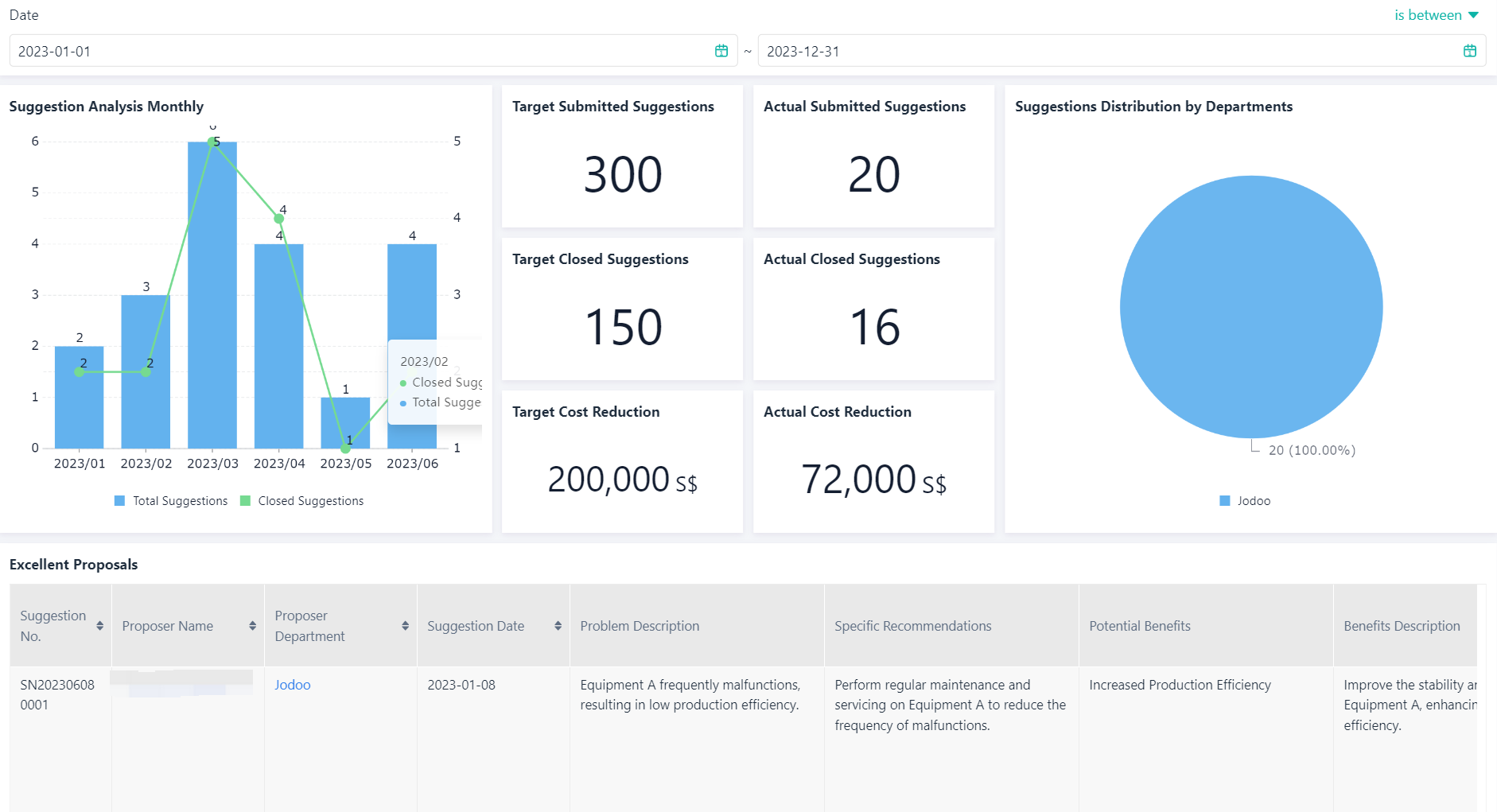Open the start date calendar picker icon
Viewport: 1497px width, 812px height.
pyautogui.click(x=721, y=51)
